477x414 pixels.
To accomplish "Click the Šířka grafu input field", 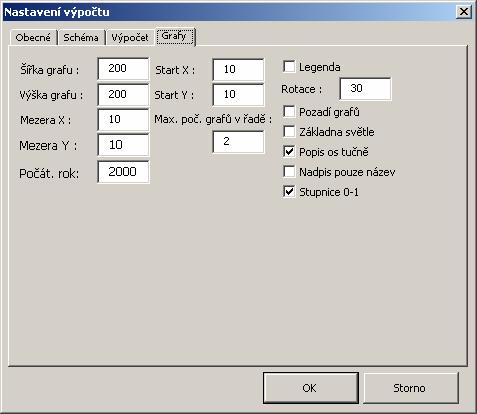I will coord(123,69).
